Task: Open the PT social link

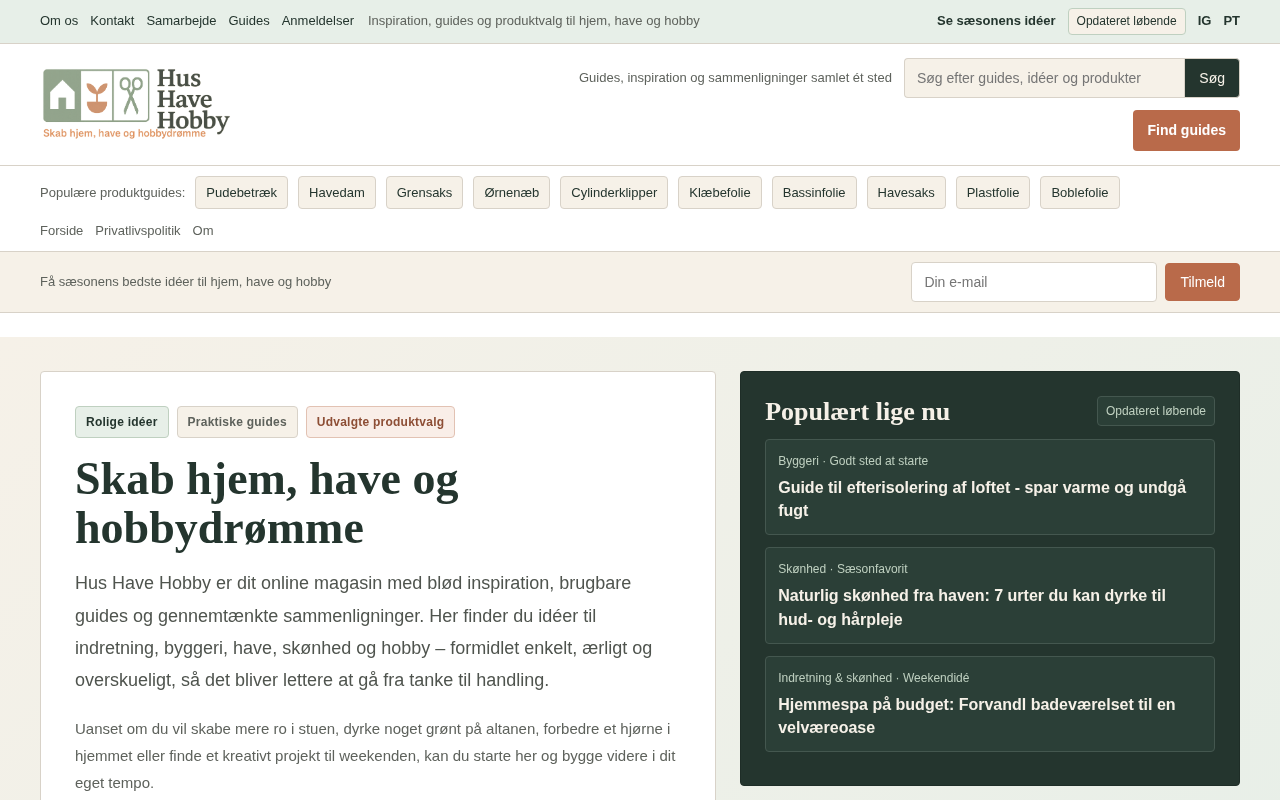Action: [1231, 20]
